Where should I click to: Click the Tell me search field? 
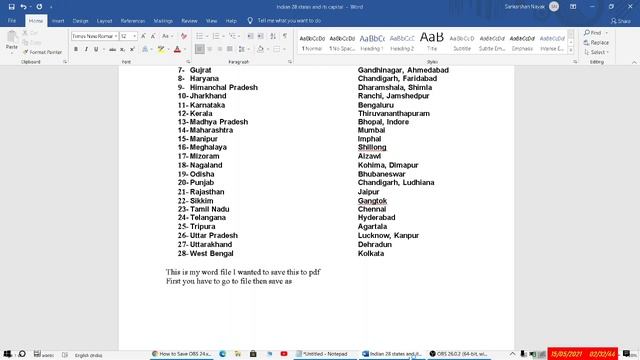(289, 21)
